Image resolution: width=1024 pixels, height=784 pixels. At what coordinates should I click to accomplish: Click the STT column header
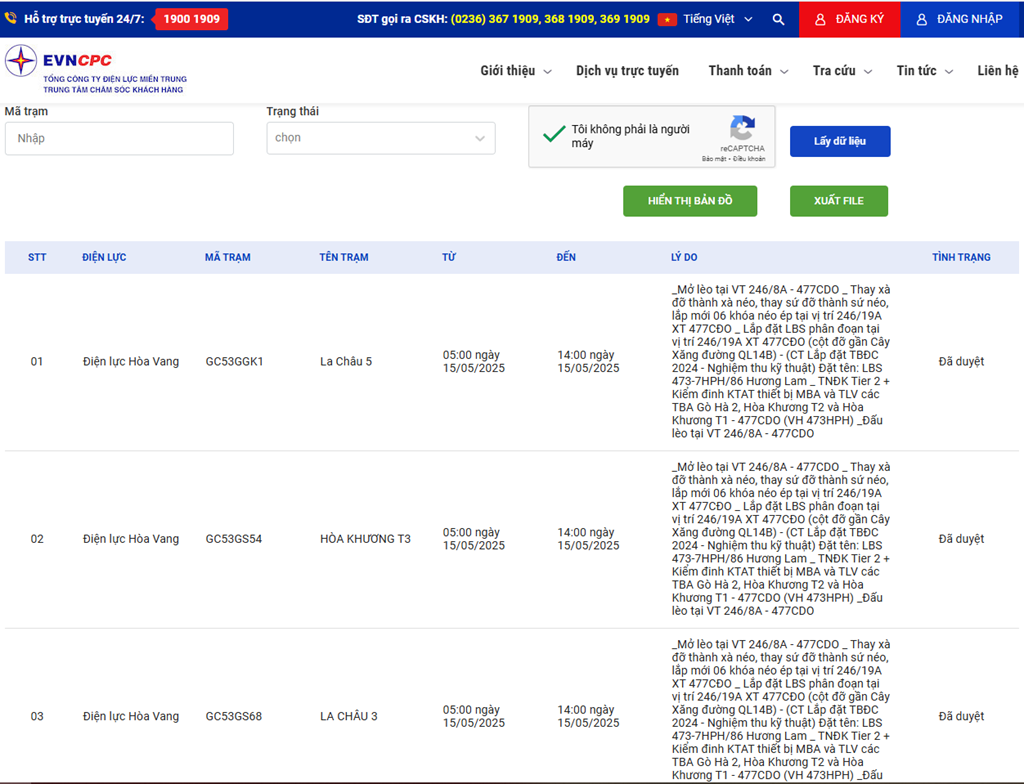tap(37, 257)
